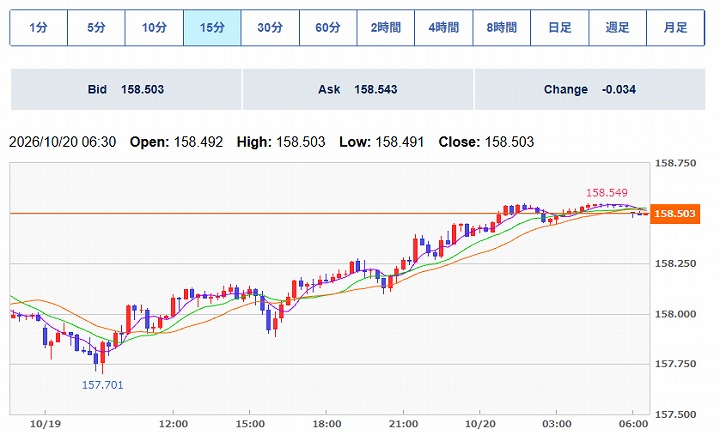Switch to the 1分 timeframe tab
The height and width of the screenshot is (435, 720).
pos(39,28)
